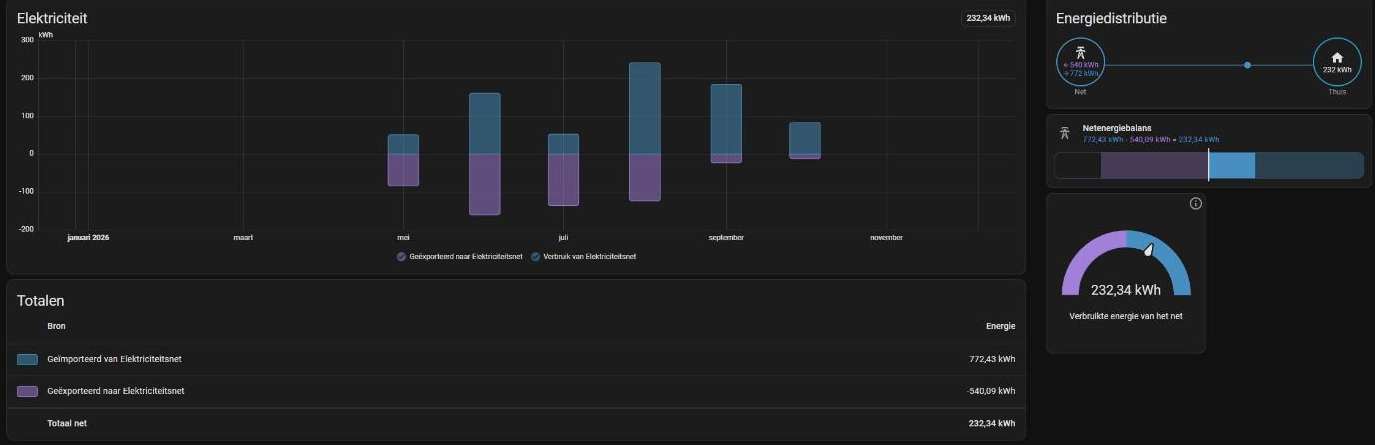Click the Netenergiebalans horizontal balance bar

pyautogui.click(x=1209, y=165)
